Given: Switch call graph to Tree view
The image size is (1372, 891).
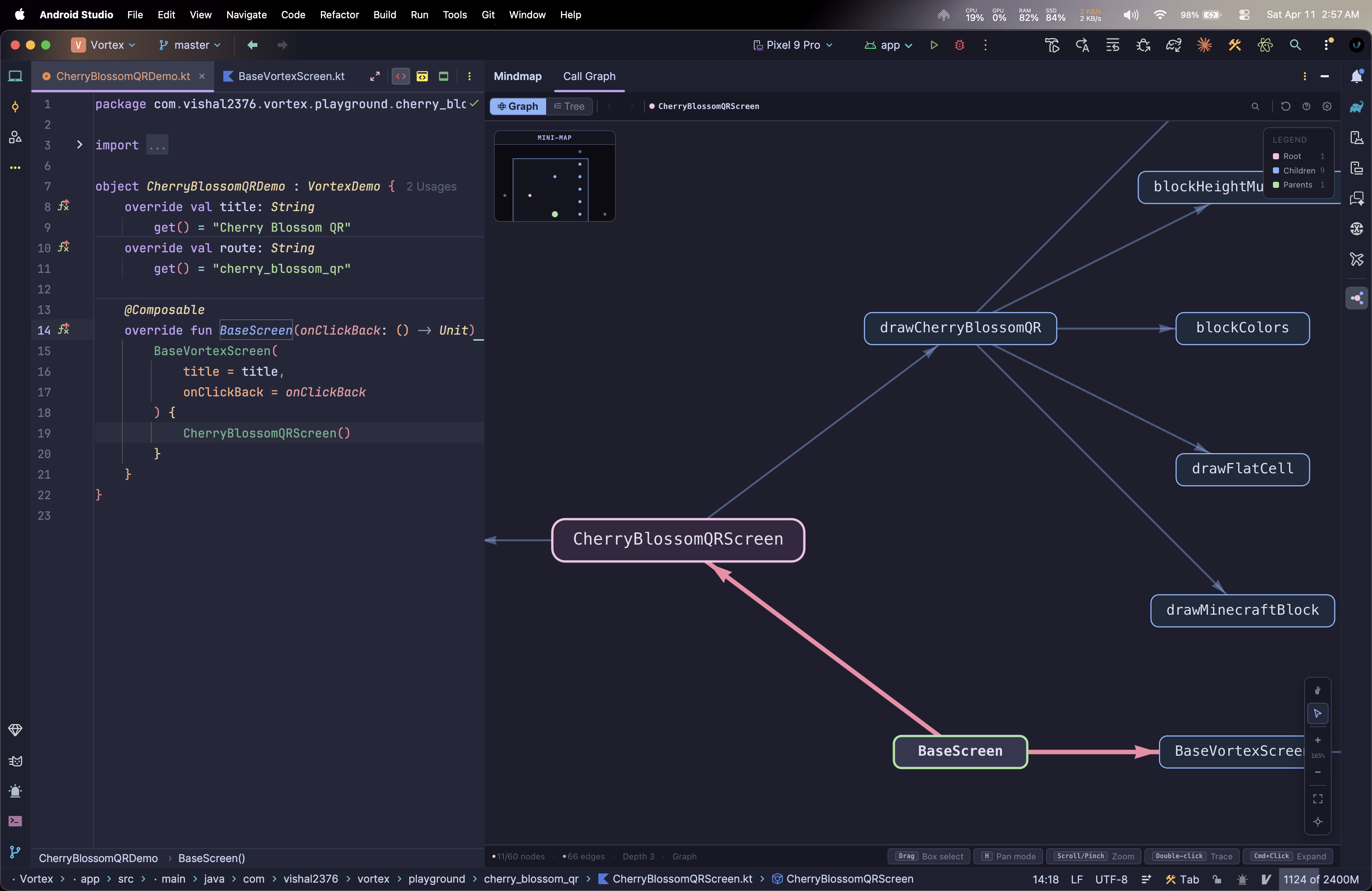Looking at the screenshot, I should click(x=569, y=106).
